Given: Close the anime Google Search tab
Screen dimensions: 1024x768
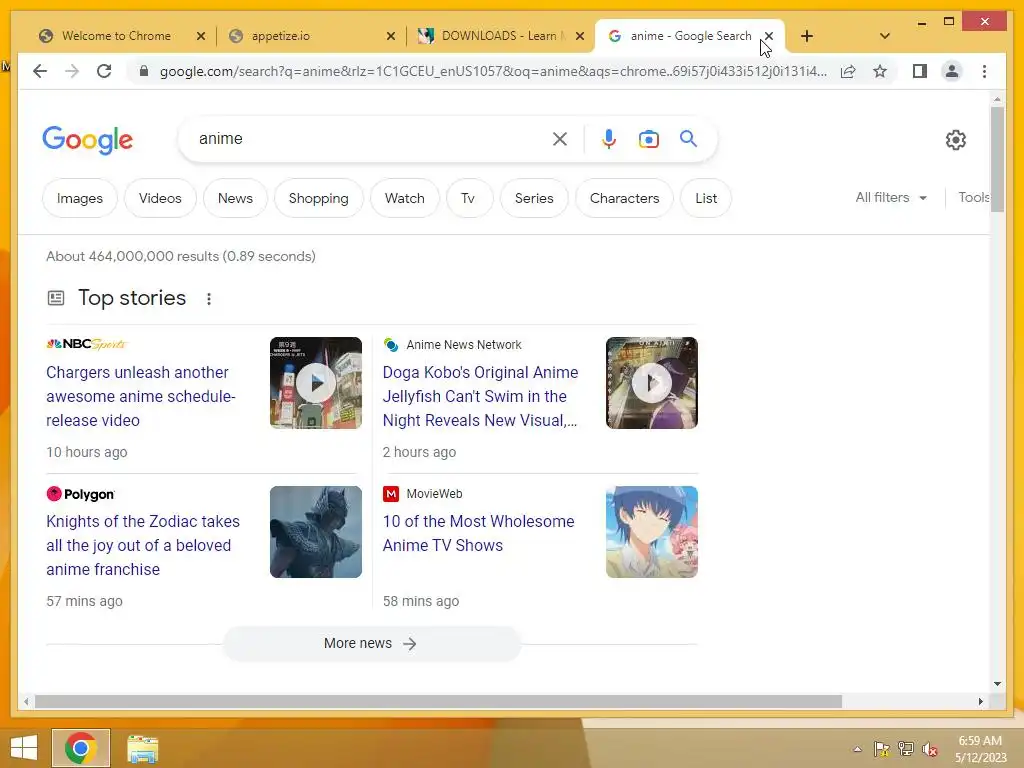Looking at the screenshot, I should pyautogui.click(x=769, y=36).
